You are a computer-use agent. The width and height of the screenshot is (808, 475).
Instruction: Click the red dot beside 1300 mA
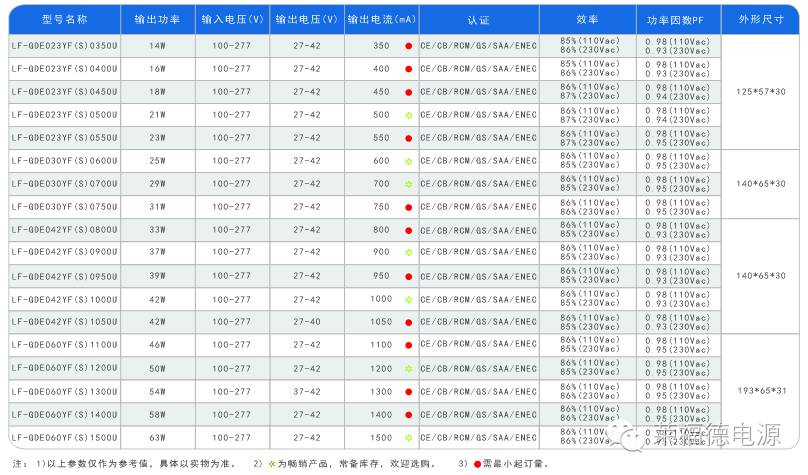point(409,392)
